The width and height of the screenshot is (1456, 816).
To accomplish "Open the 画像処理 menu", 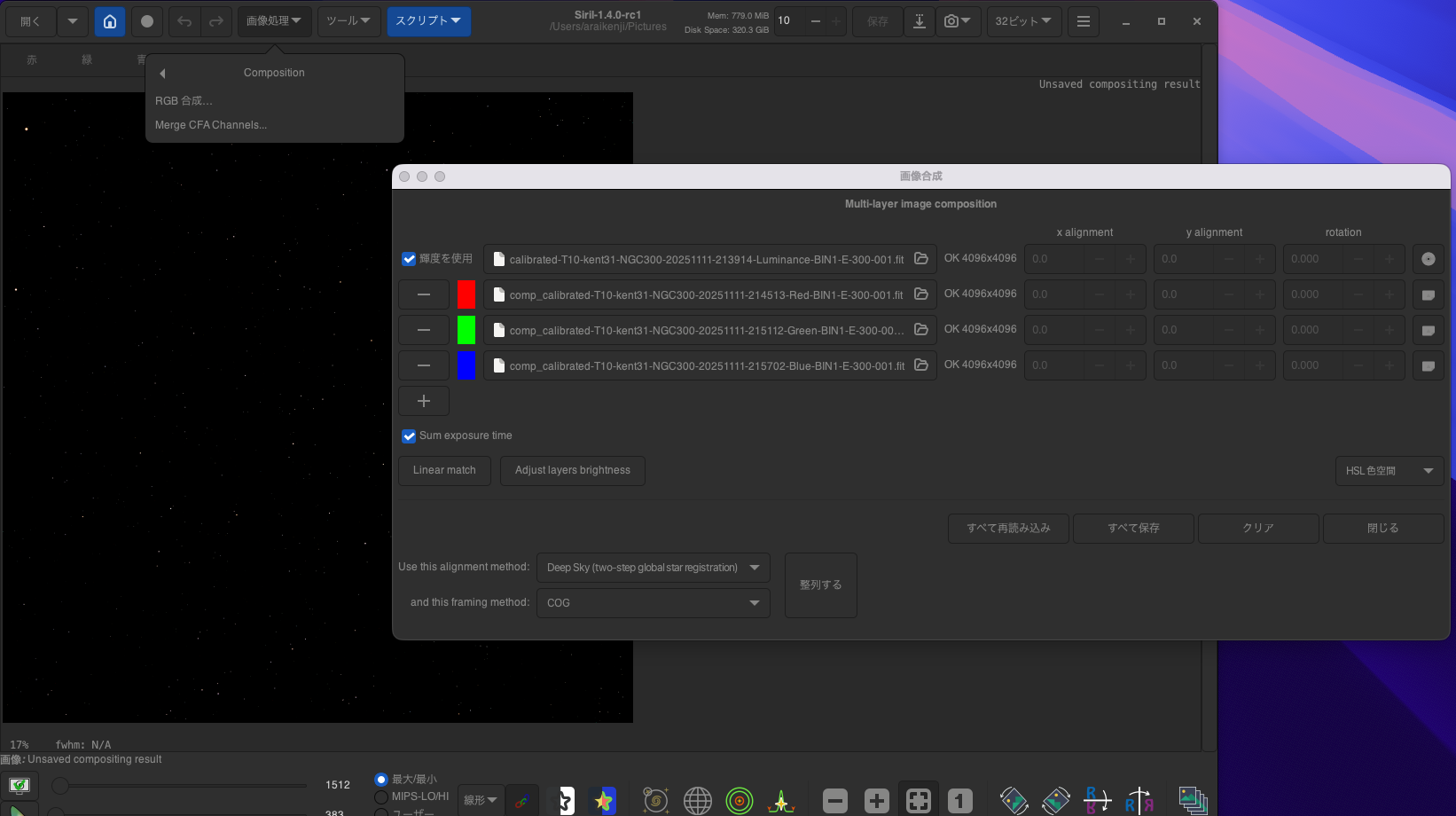I will click(x=274, y=21).
